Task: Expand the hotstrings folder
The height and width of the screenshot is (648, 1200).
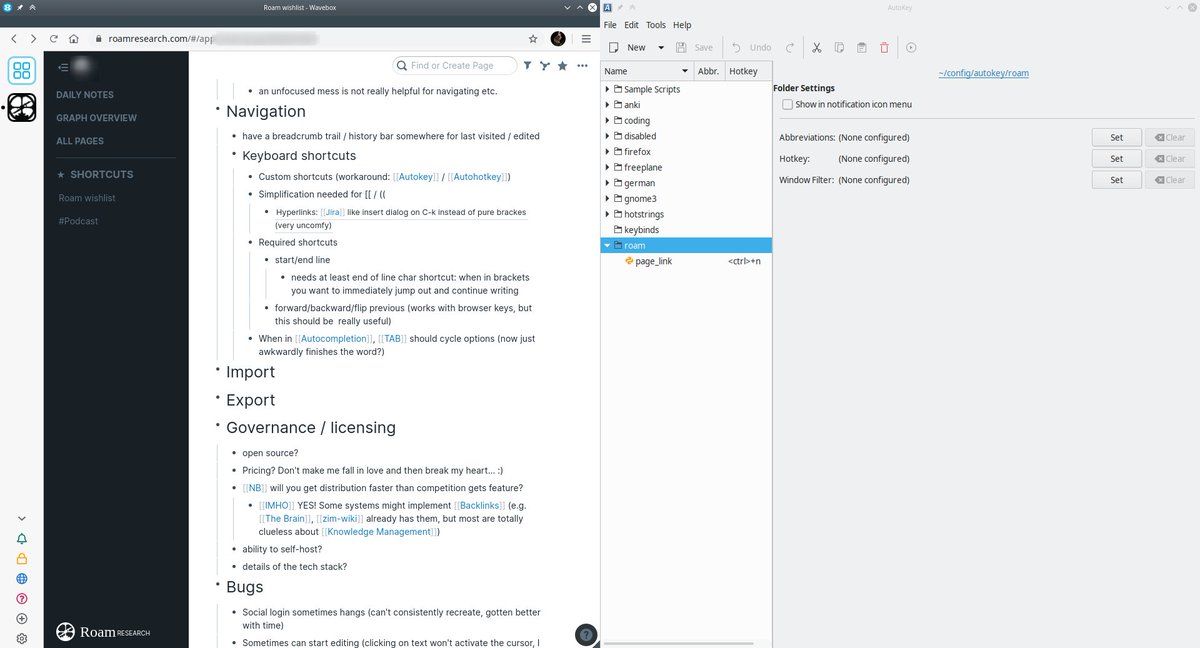Action: (607, 214)
